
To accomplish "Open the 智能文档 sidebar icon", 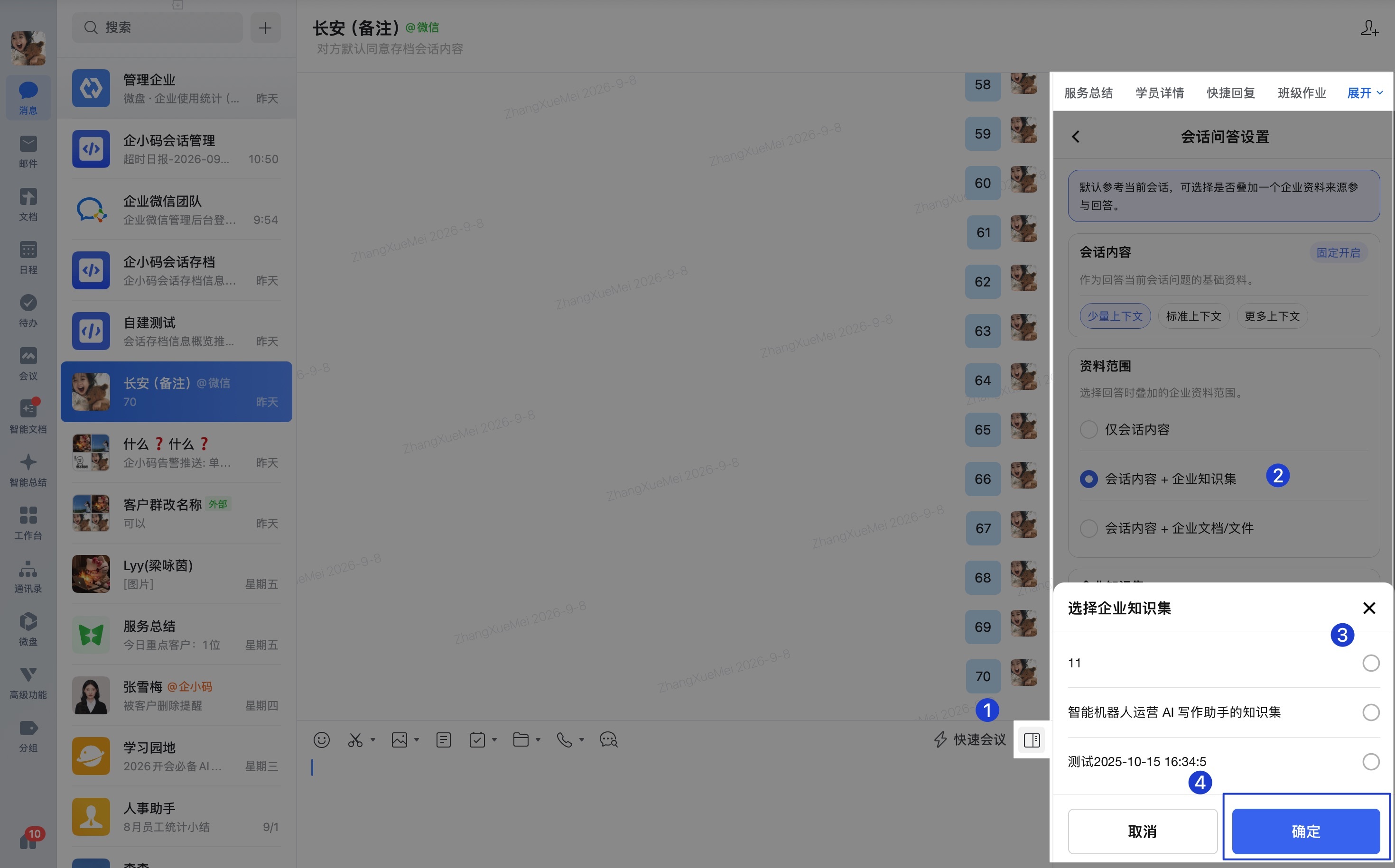I will (x=28, y=417).
